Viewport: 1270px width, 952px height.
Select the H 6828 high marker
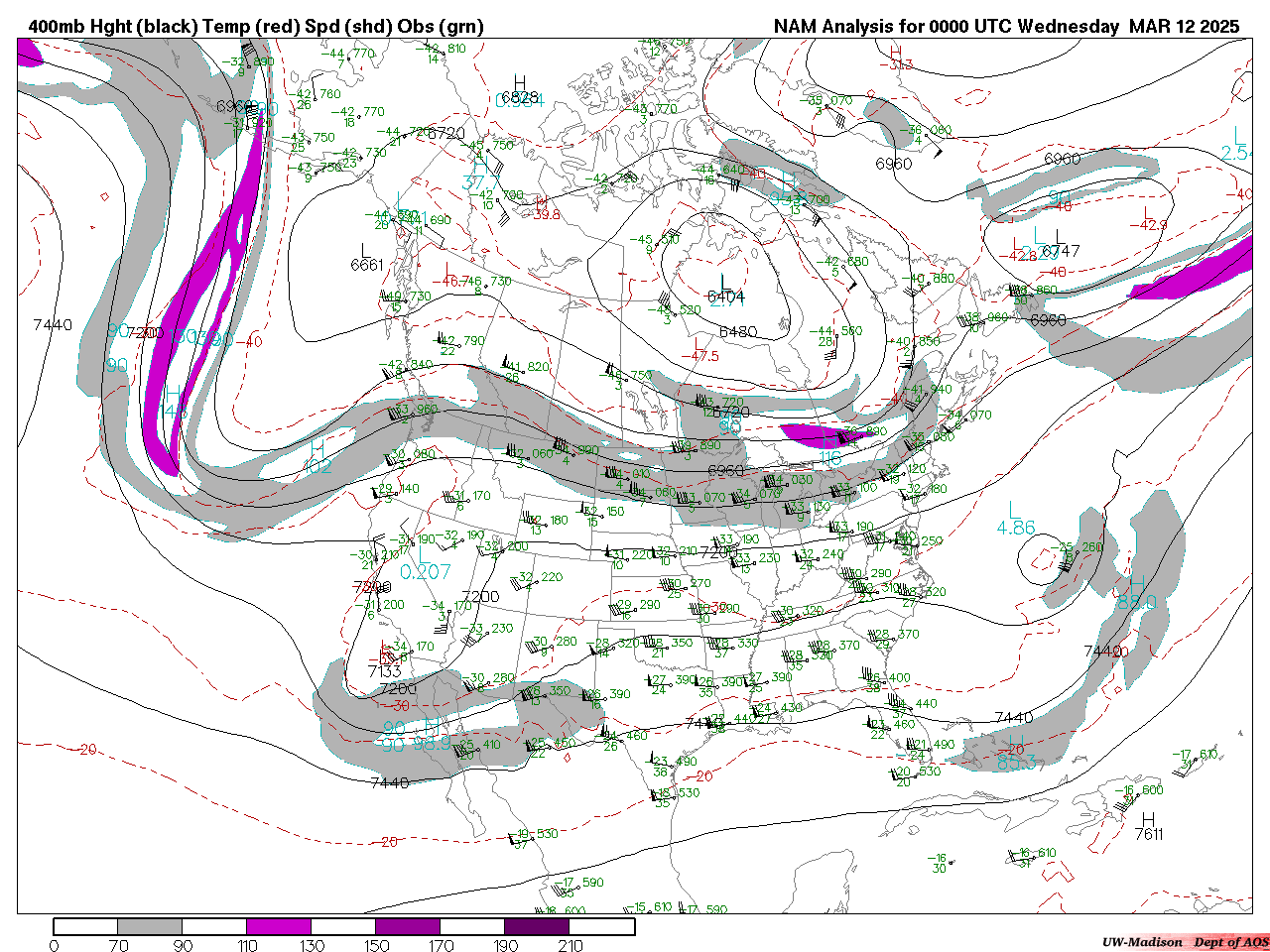pyautogui.click(x=519, y=90)
